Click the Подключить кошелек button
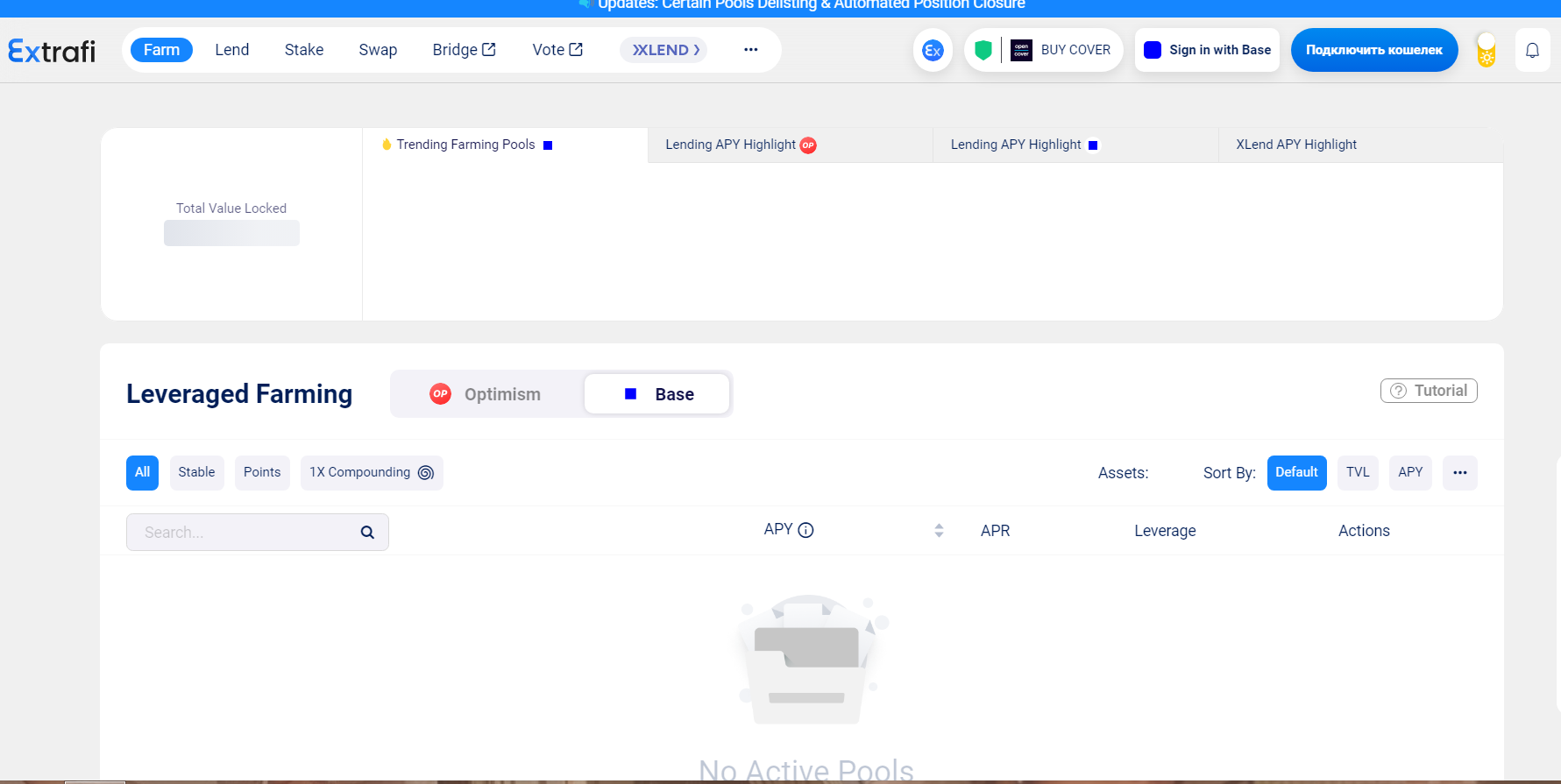The image size is (1561, 784). tap(1373, 50)
